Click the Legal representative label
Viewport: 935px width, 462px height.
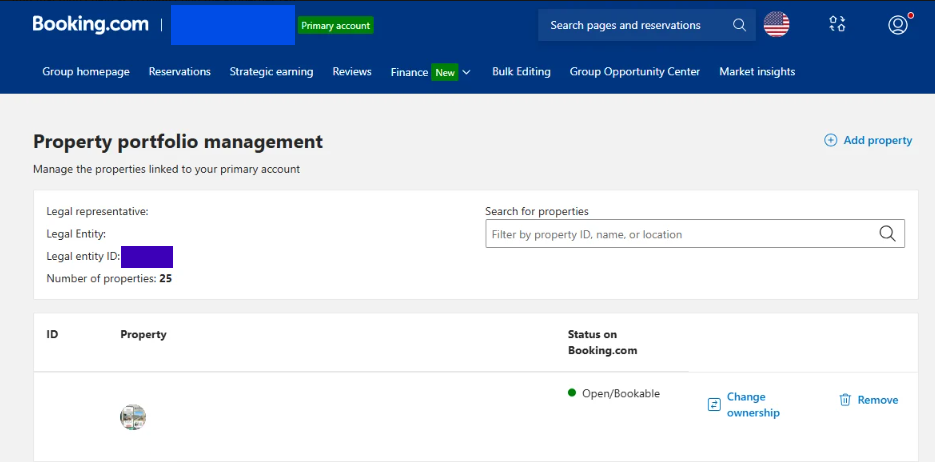point(97,211)
